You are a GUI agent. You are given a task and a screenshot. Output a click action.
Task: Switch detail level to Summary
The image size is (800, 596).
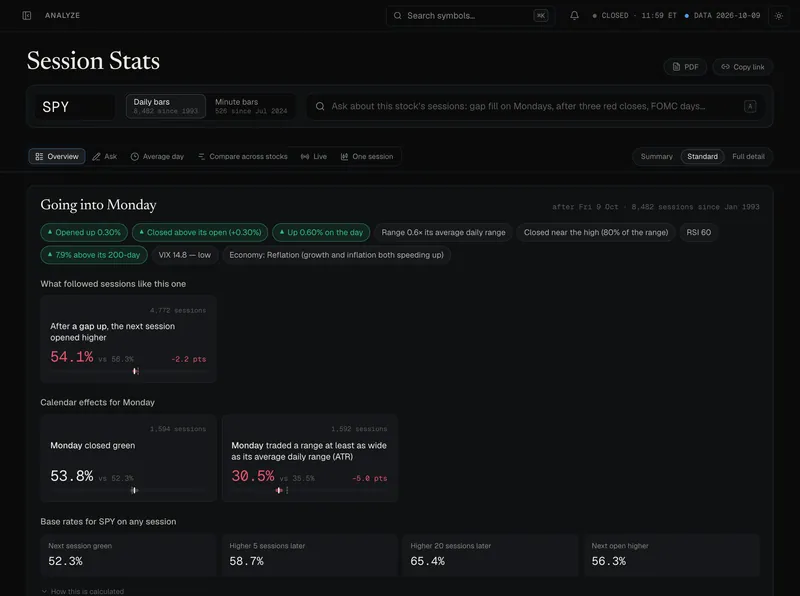[656, 157]
